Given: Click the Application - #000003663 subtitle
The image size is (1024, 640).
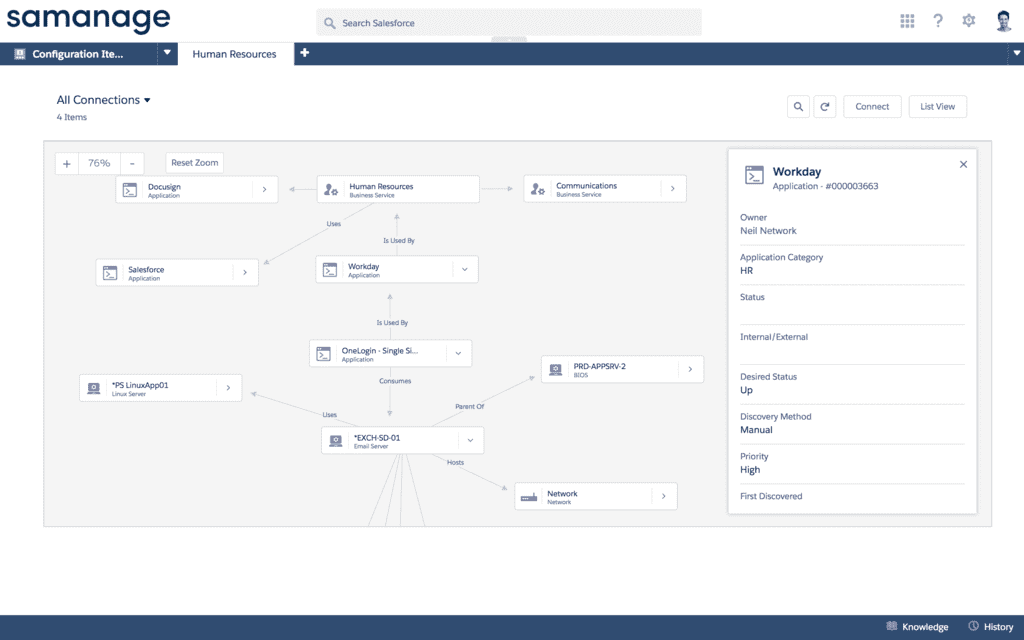Looking at the screenshot, I should coord(825,186).
